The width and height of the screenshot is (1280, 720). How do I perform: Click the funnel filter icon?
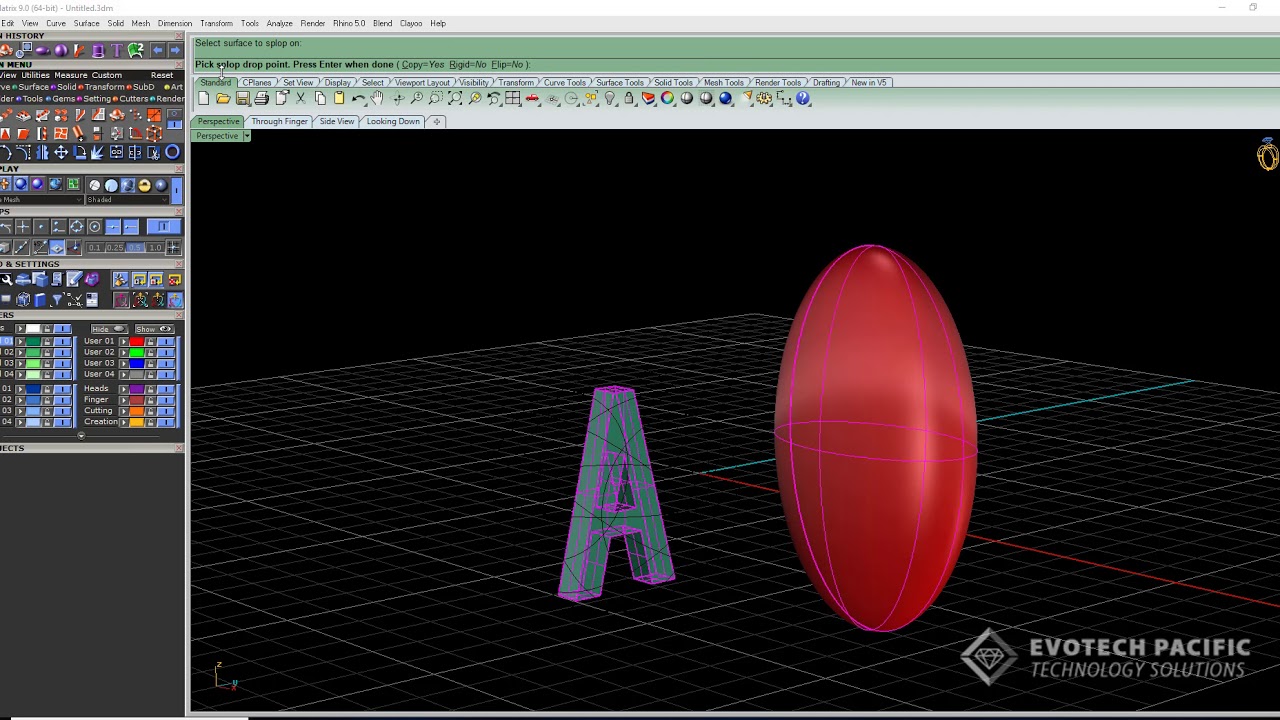click(x=57, y=300)
